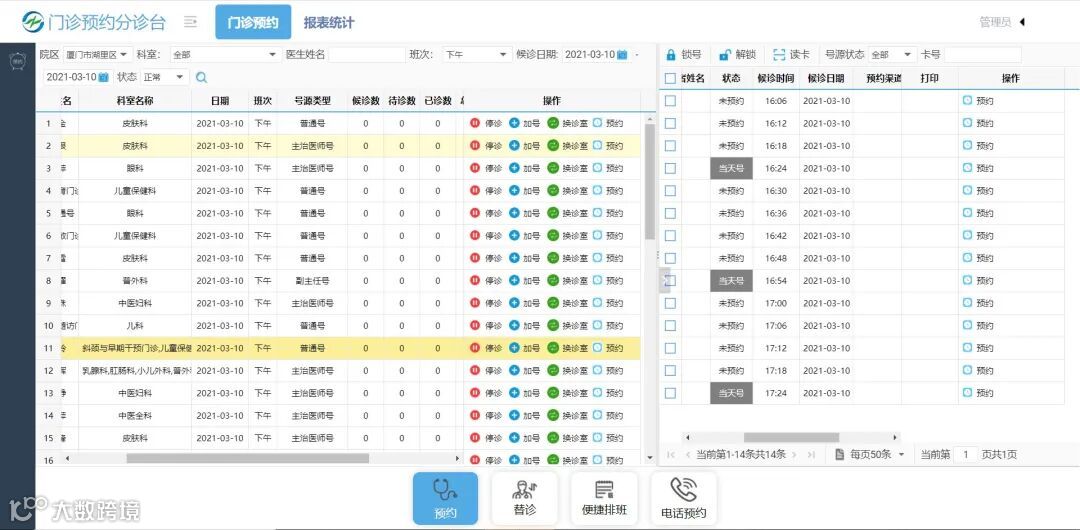Open calendar icon of second date field
Viewport: 1080px width, 530px height.
103,77
